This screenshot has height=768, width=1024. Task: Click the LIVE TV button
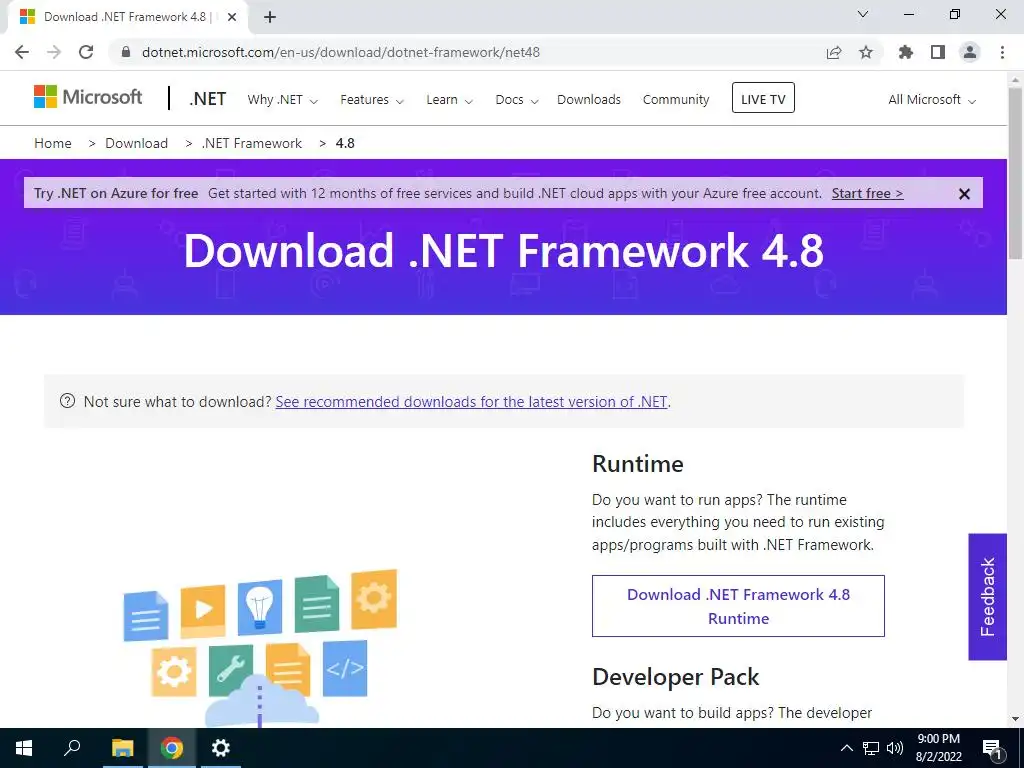763,98
